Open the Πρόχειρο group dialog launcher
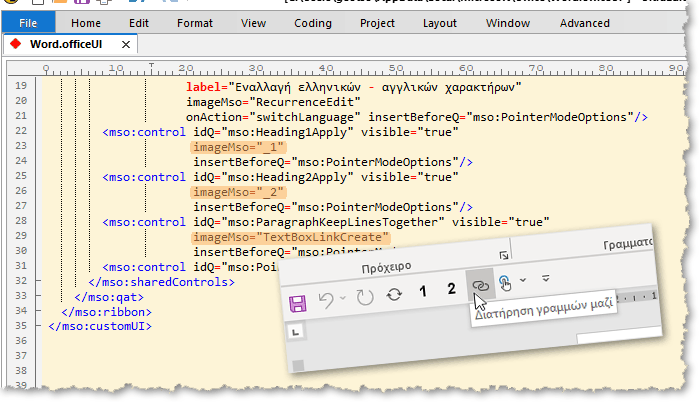The image size is (699, 402). (504, 255)
